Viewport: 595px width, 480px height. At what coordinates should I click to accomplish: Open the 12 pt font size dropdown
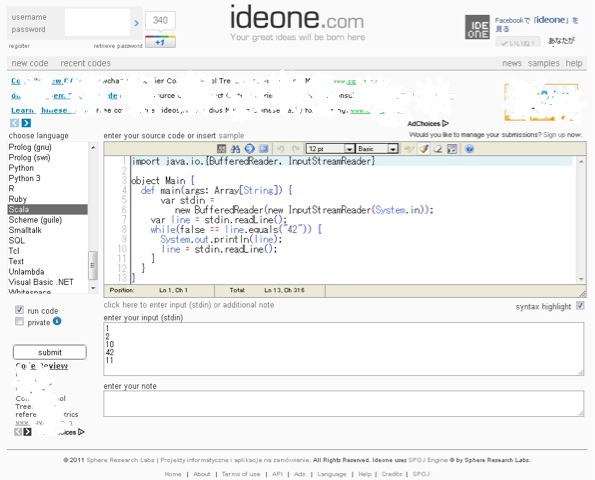tap(331, 149)
